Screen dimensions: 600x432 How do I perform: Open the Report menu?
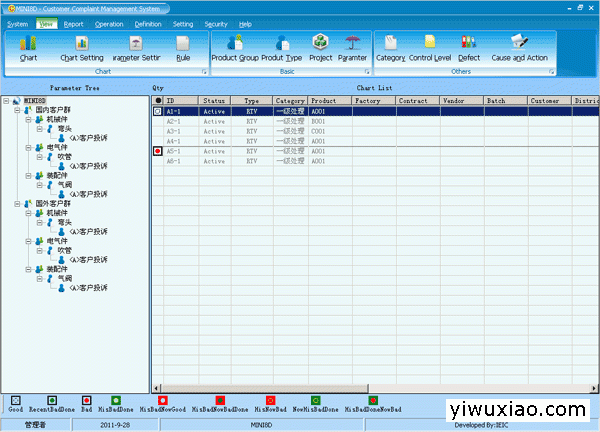(74, 23)
